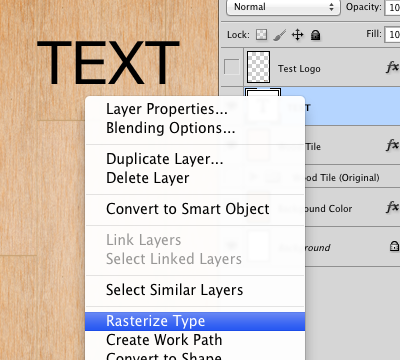Viewport: 400px width, 360px height.
Task: Choose Select Similar Layers
Action: click(174, 290)
